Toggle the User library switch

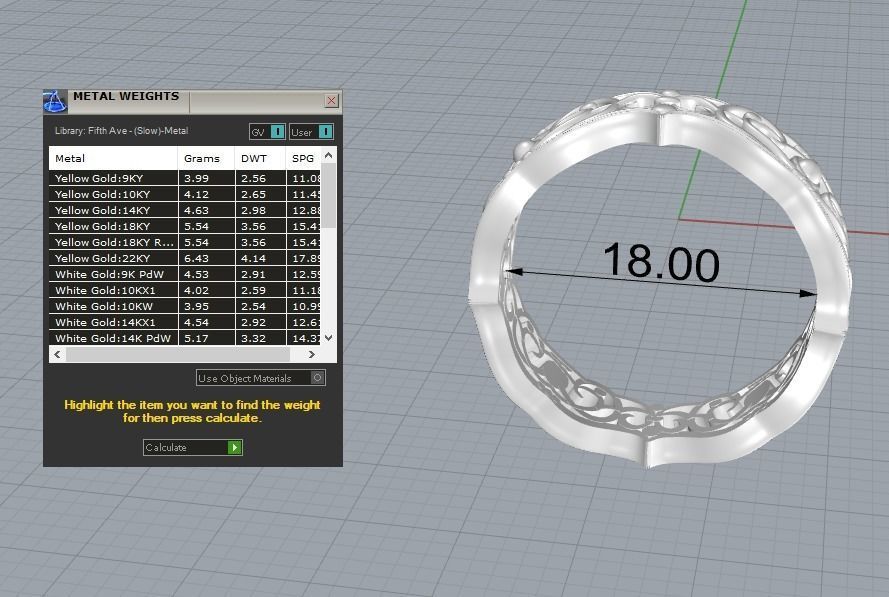point(311,132)
